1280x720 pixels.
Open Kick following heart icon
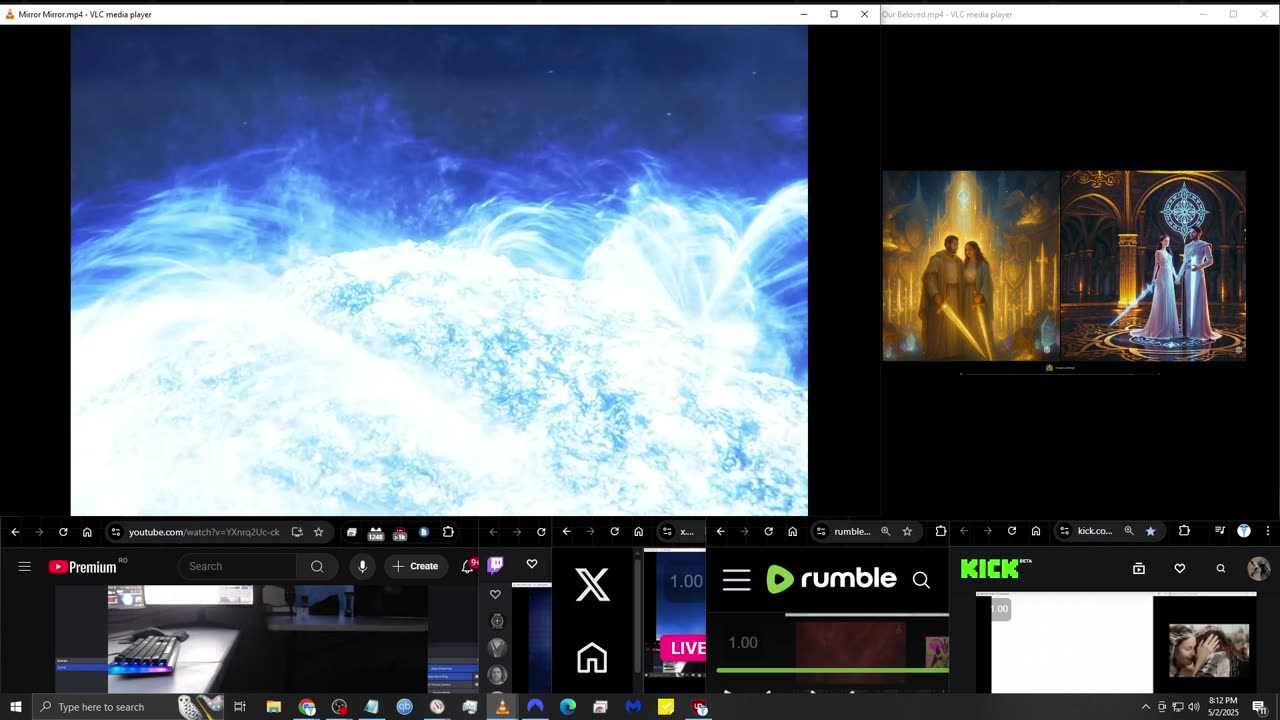[1180, 568]
